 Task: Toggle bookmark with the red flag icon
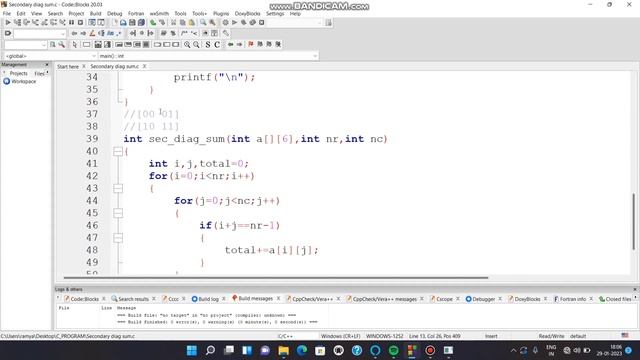click(251, 44)
